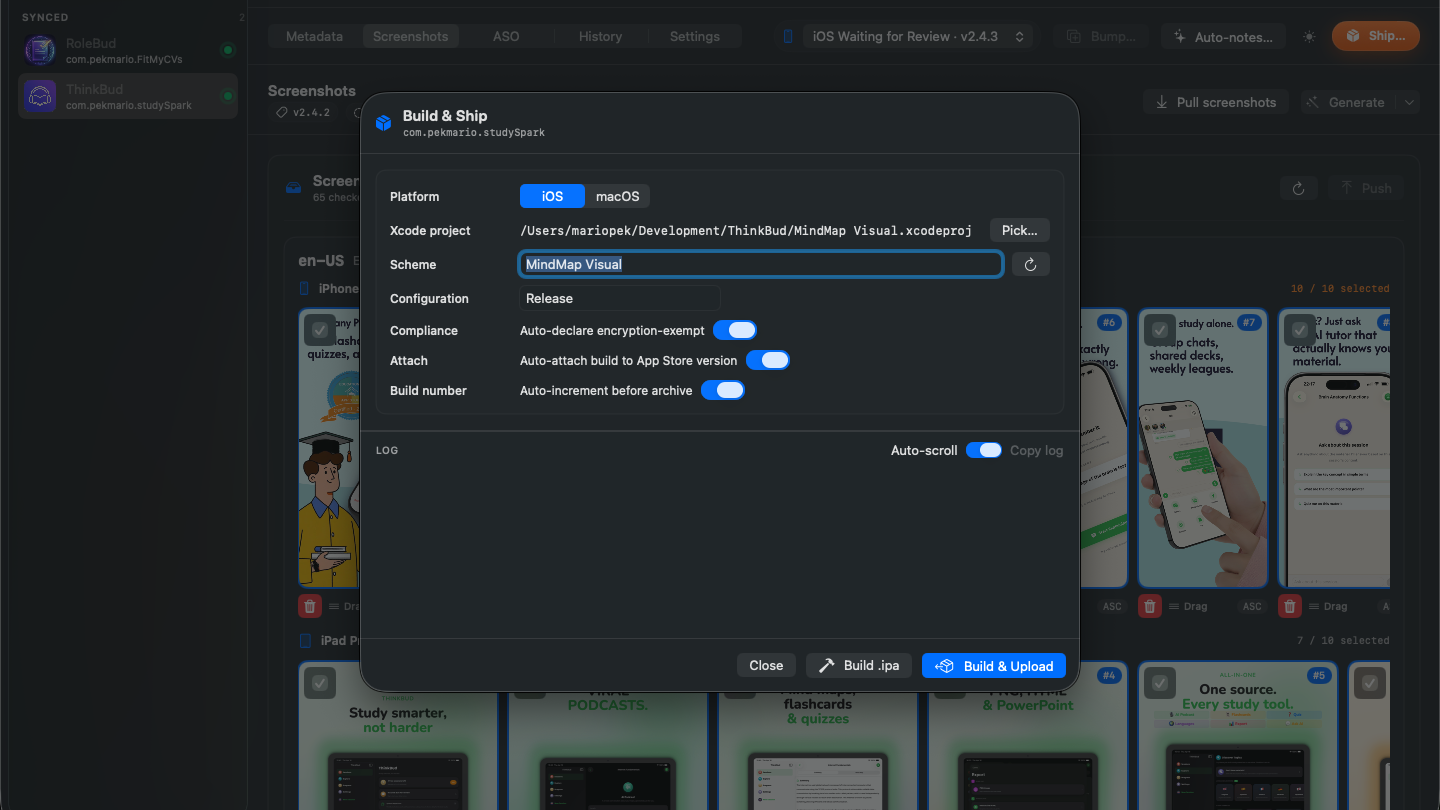Select macOS platform segment

point(618,196)
